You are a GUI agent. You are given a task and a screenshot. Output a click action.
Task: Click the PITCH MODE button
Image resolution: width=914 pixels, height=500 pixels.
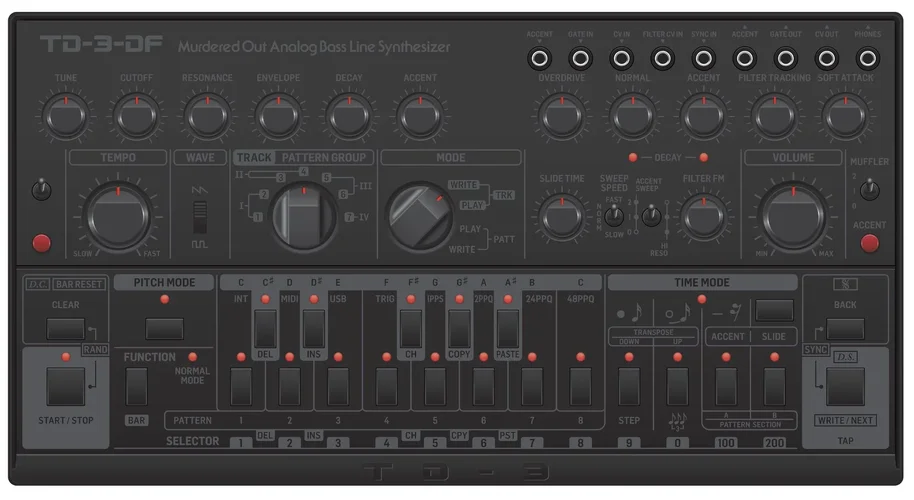164,329
